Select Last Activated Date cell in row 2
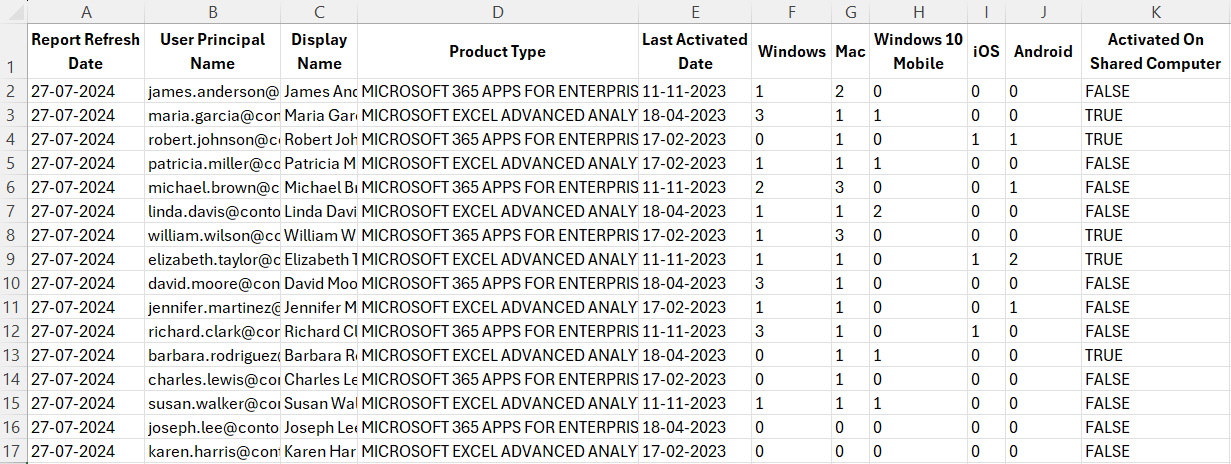 (x=695, y=91)
